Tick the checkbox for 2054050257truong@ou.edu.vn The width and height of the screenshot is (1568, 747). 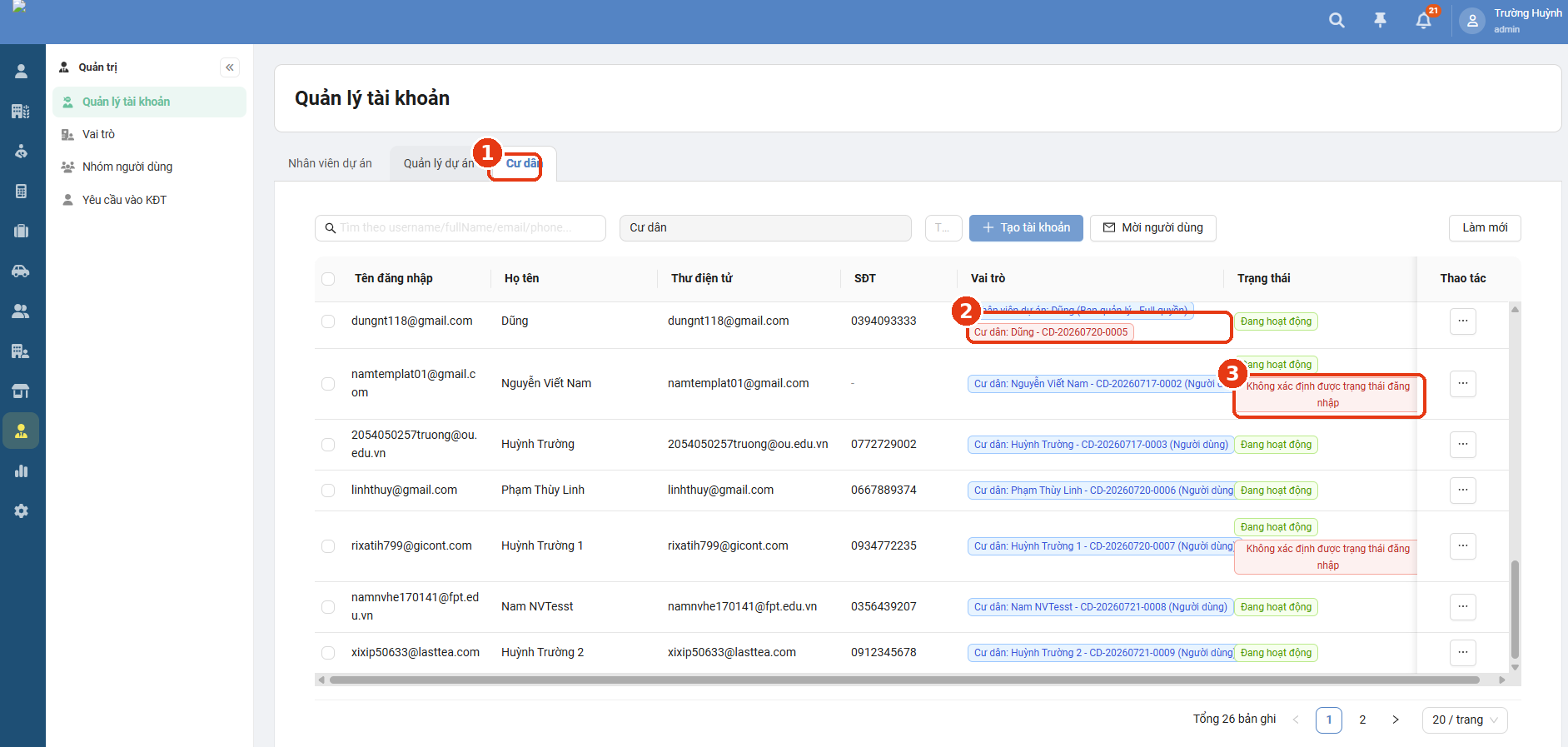(328, 445)
